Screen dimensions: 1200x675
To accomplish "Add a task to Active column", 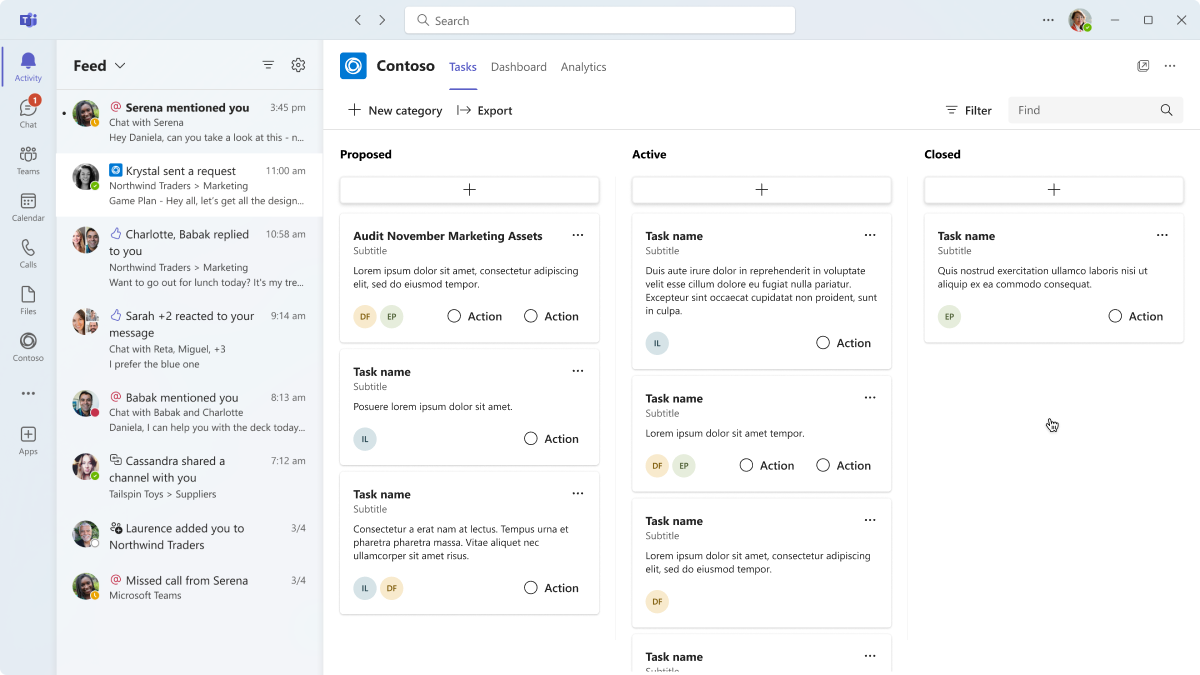I will point(761,190).
